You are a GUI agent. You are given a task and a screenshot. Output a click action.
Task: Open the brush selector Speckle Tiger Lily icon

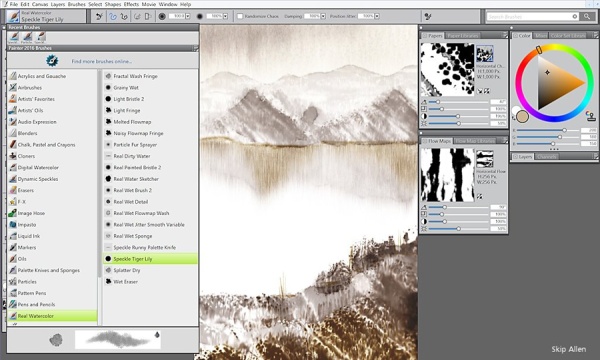click(13, 16)
